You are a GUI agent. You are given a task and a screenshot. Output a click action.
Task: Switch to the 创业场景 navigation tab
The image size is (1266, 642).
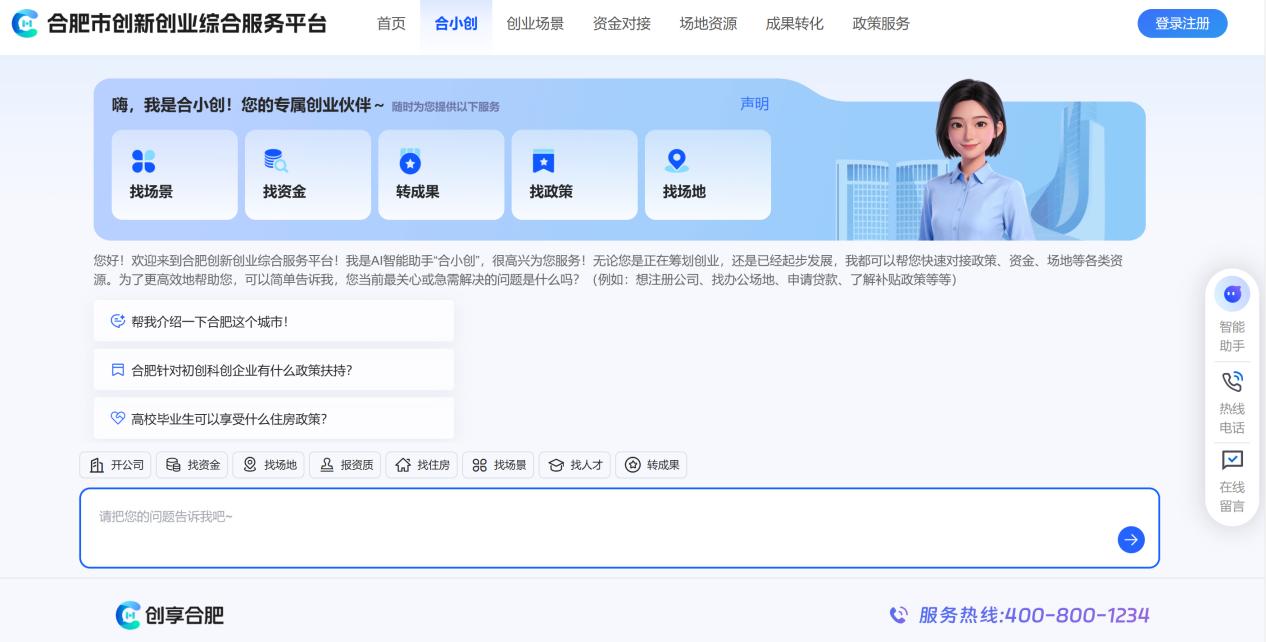535,24
